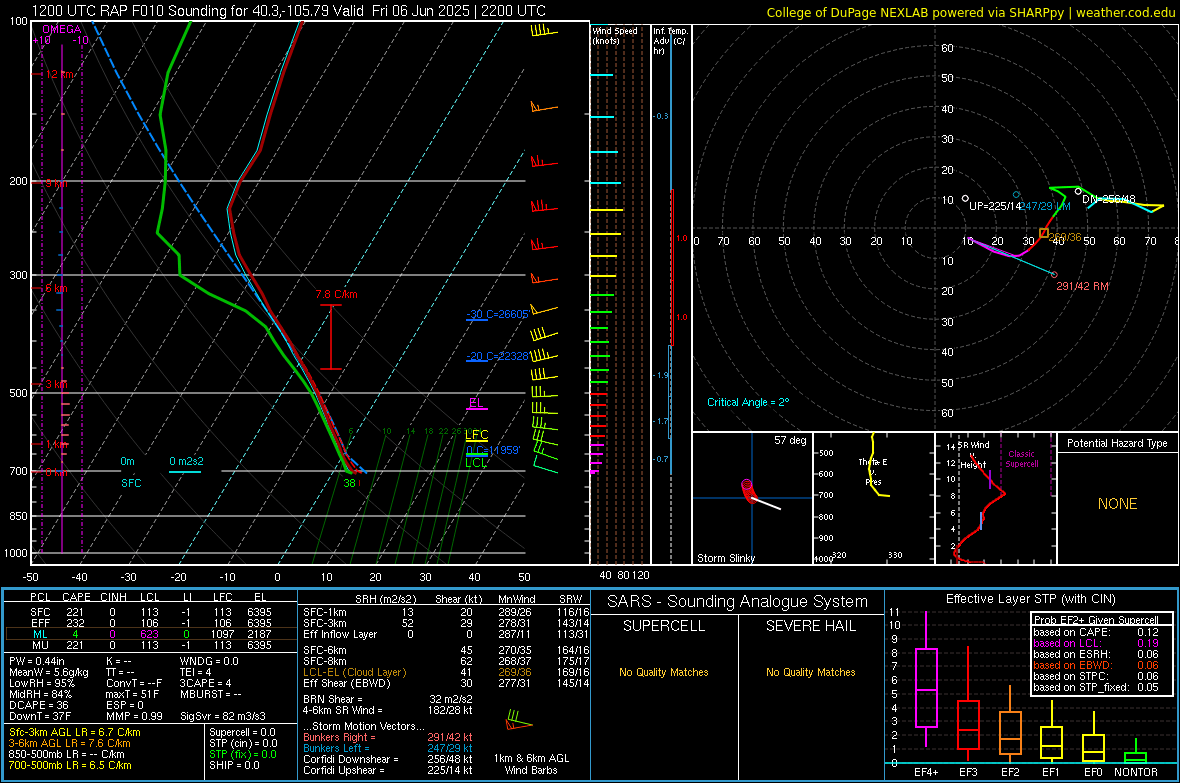The image size is (1180, 783).
Task: Click the sounding title with valid time
Action: pos(289,11)
